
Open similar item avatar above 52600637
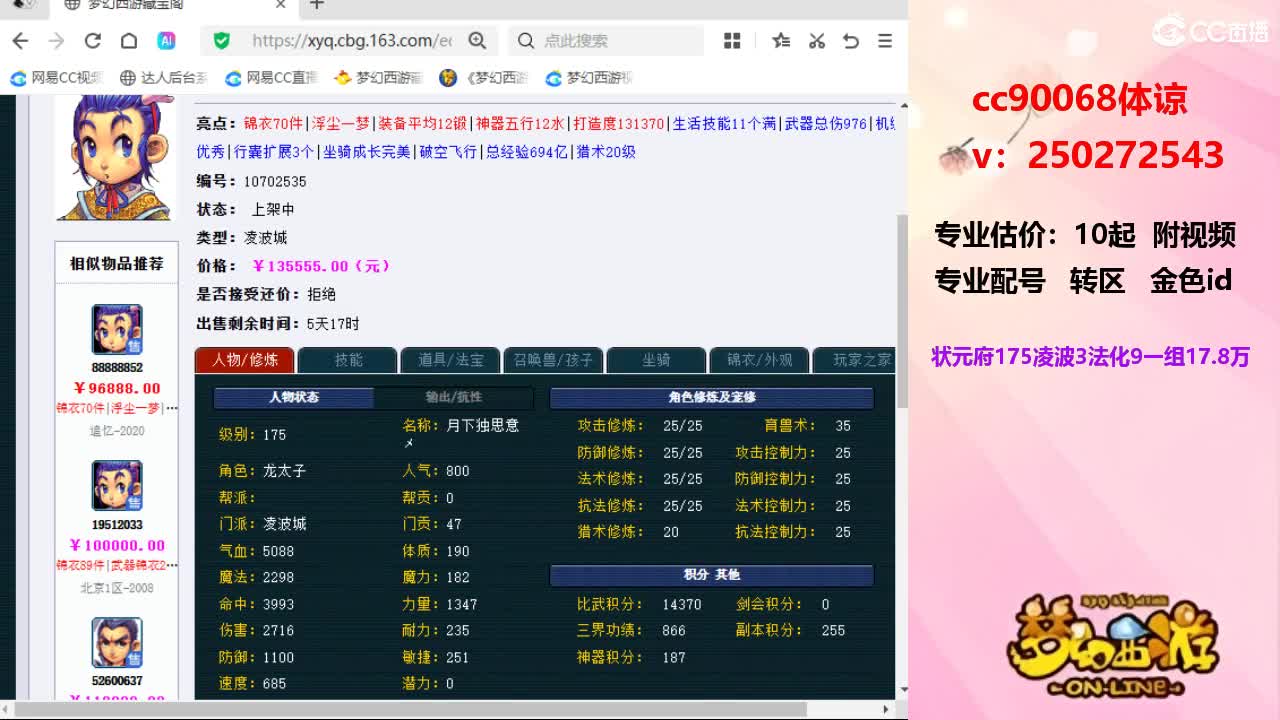pyautogui.click(x=117, y=643)
